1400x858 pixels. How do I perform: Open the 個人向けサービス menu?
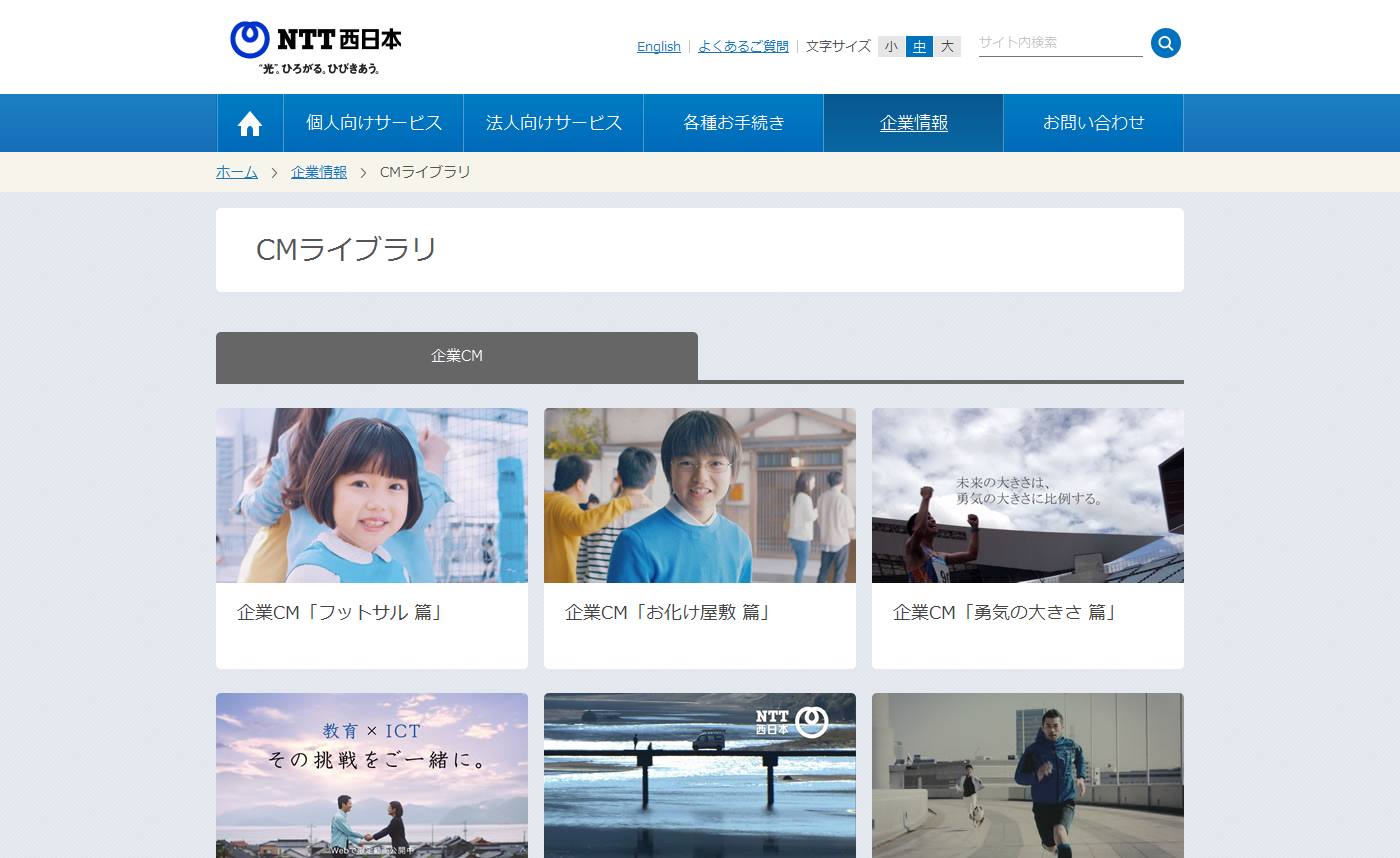(374, 123)
